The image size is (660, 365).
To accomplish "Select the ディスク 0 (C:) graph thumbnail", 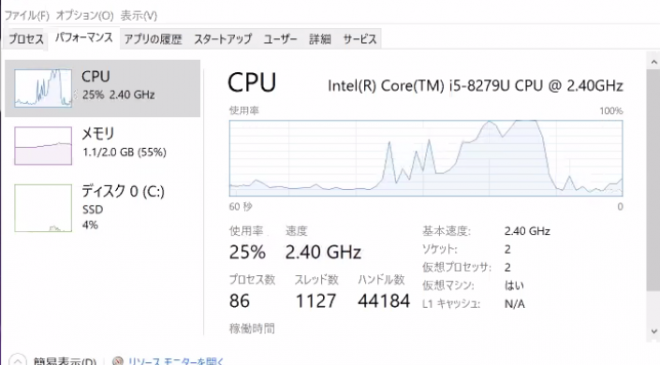I will (43, 208).
